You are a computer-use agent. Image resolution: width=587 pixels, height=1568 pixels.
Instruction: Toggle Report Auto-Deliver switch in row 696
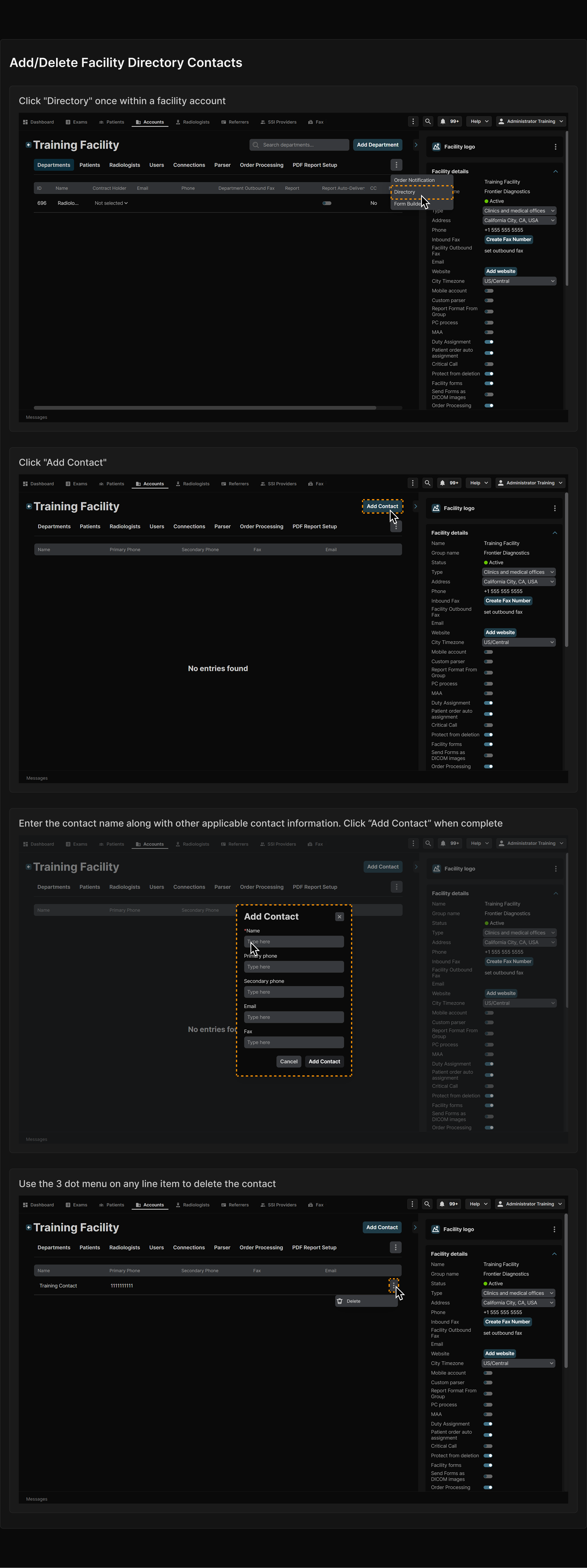point(327,203)
